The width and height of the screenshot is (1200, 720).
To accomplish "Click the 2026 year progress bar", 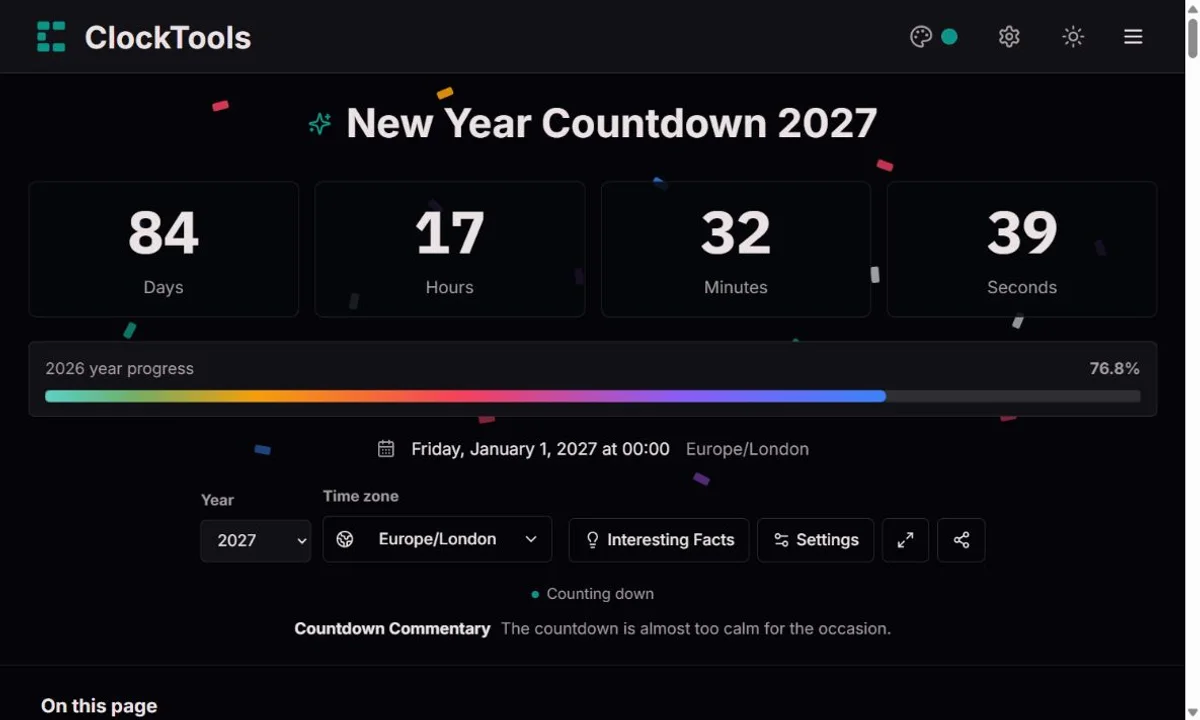I will 593,396.
